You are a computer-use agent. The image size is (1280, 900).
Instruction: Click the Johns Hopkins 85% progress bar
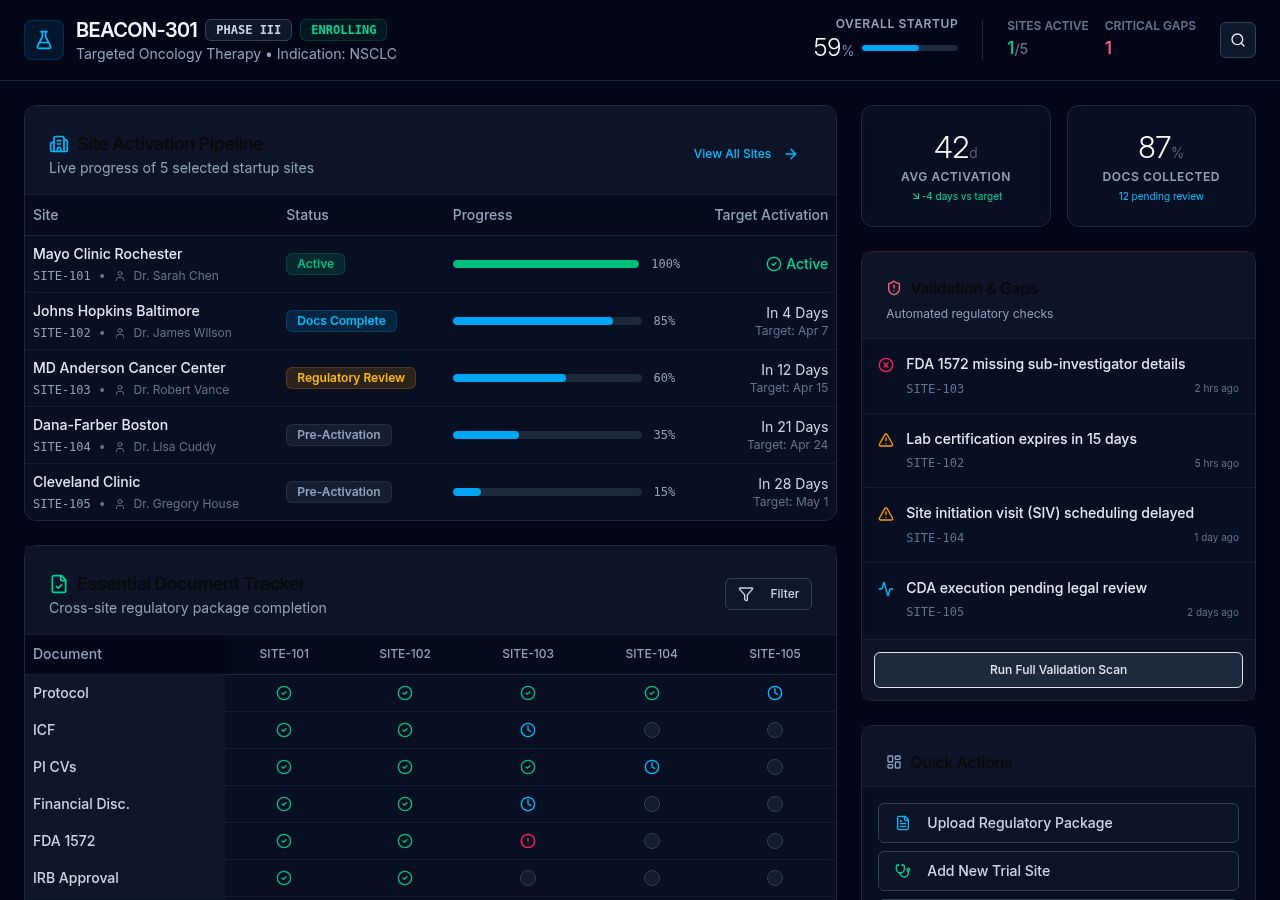(x=546, y=321)
